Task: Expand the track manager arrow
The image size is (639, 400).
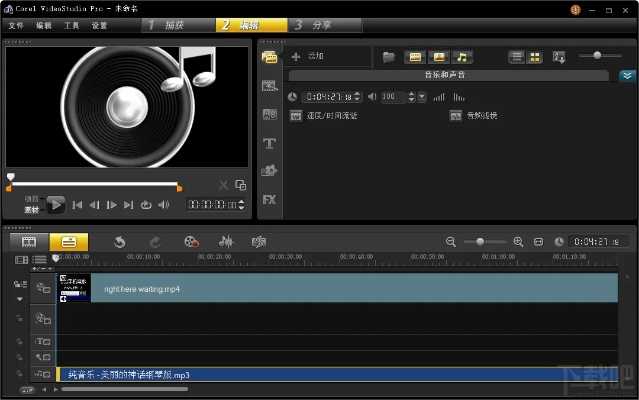Action: pos(19,299)
